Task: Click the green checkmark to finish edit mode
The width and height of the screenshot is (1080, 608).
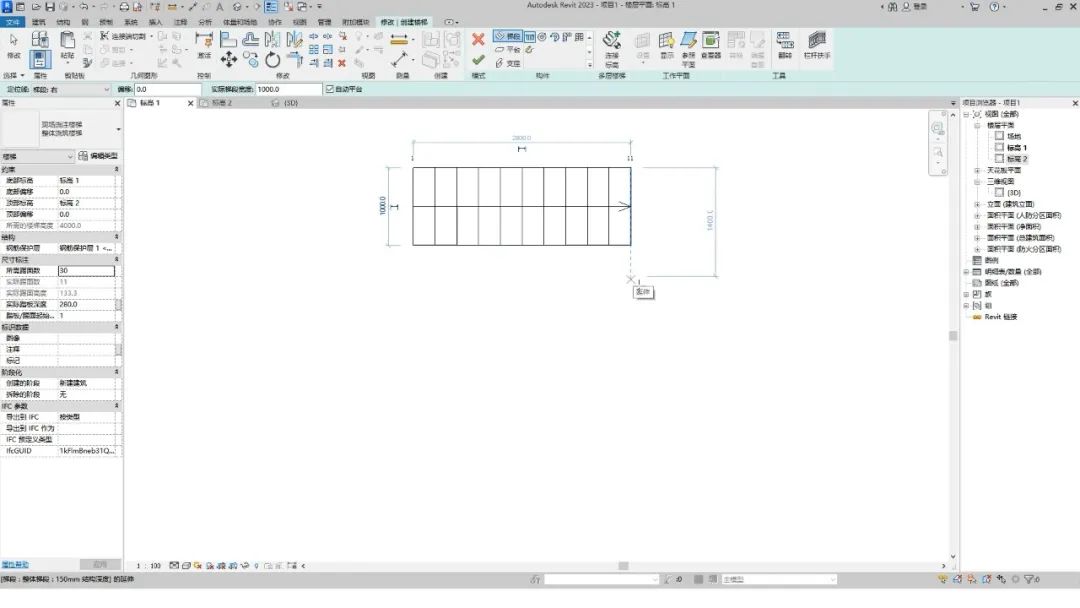Action: coord(478,60)
